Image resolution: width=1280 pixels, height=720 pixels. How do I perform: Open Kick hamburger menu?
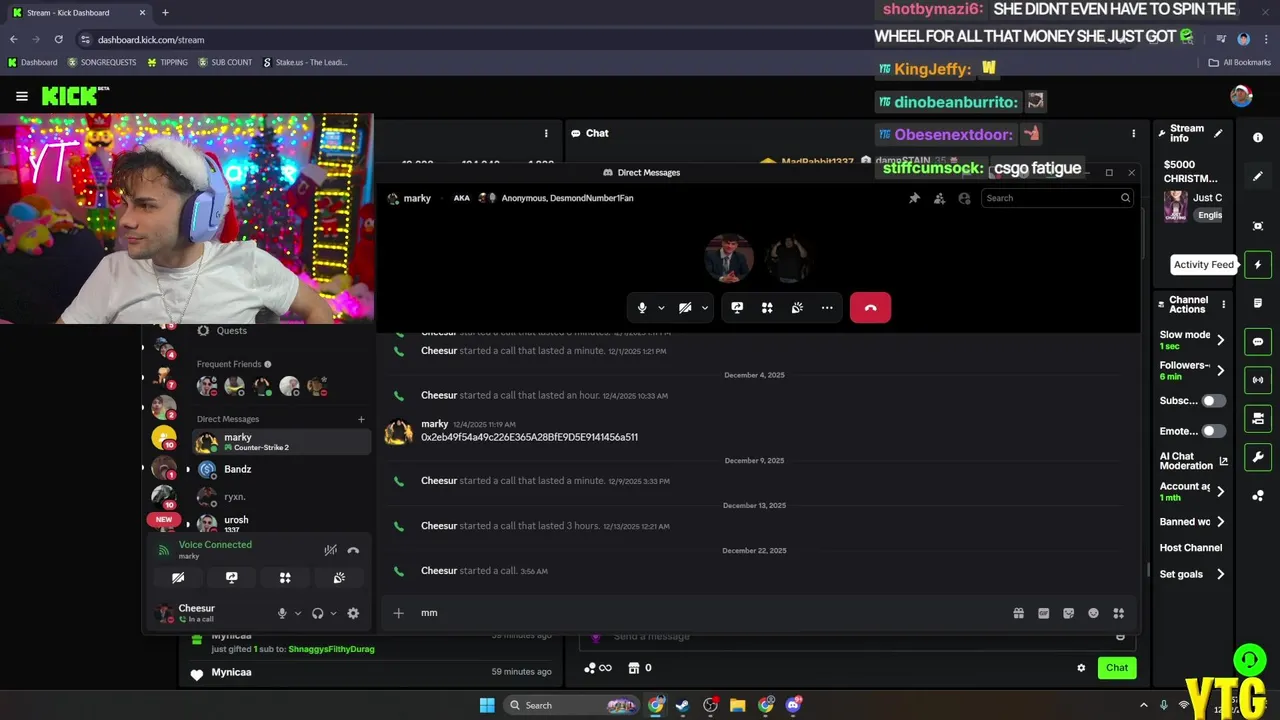22,96
